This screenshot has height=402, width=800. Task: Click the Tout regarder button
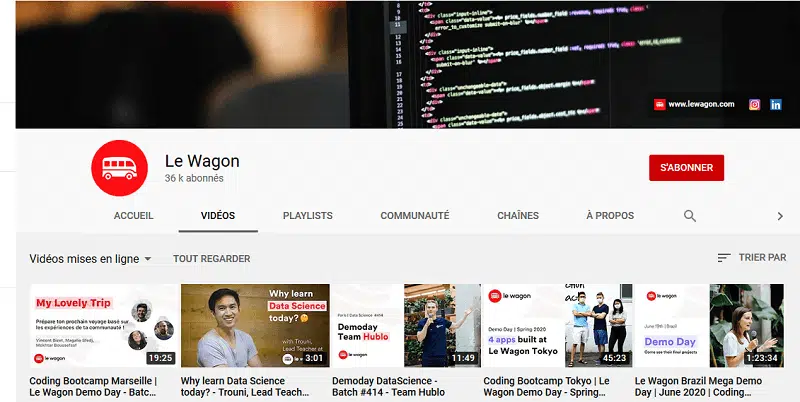212,259
